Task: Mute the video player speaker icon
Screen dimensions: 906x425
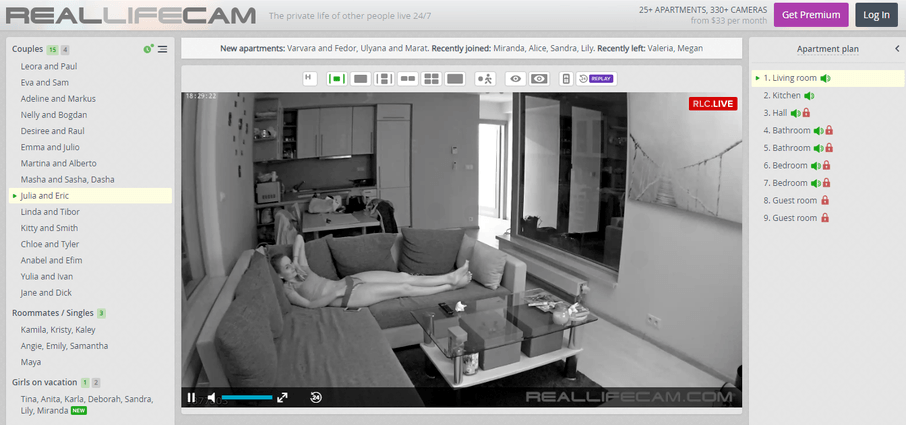Action: tap(212, 397)
